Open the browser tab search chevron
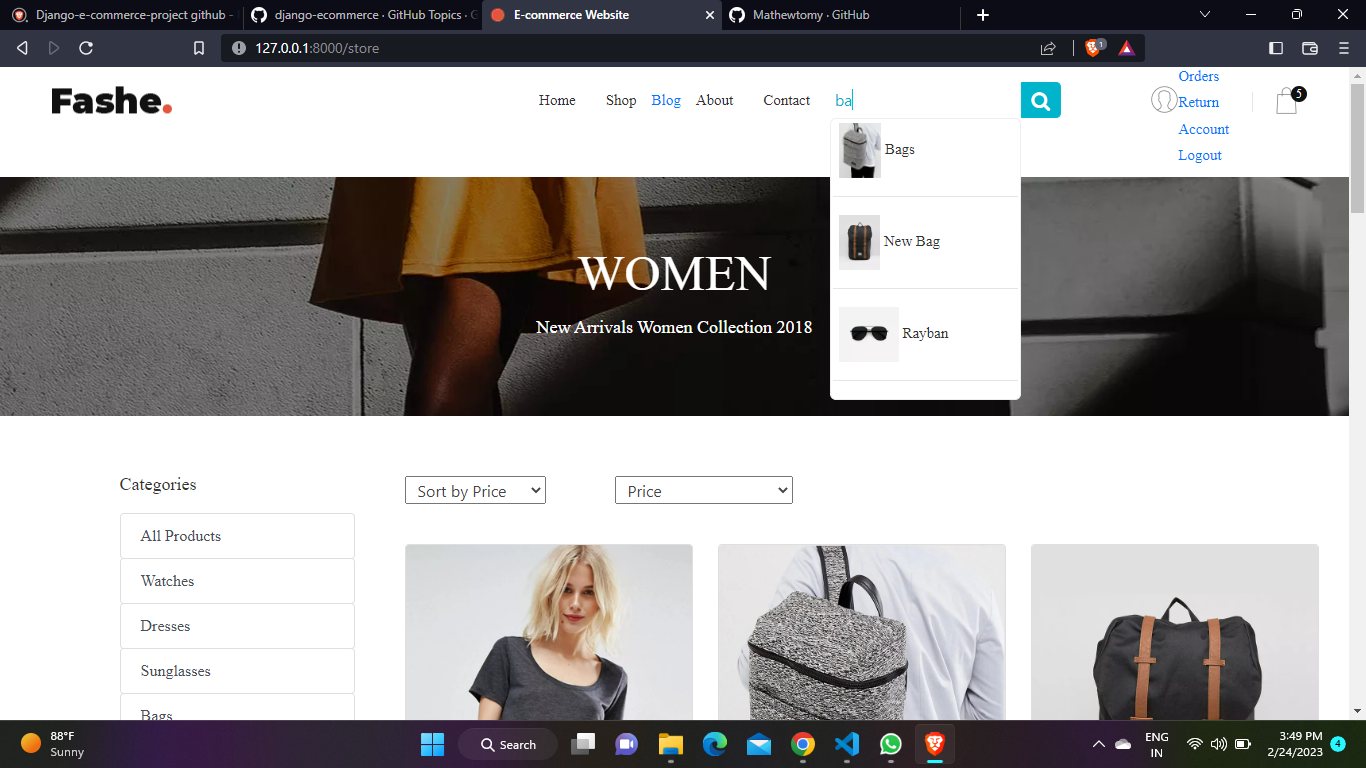Screen dimensions: 1366x768 click(1205, 15)
